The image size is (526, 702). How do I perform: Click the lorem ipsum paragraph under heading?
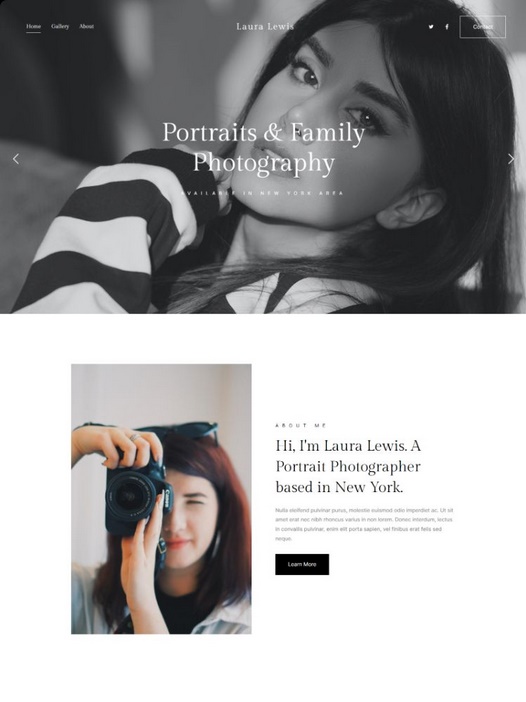click(364, 524)
